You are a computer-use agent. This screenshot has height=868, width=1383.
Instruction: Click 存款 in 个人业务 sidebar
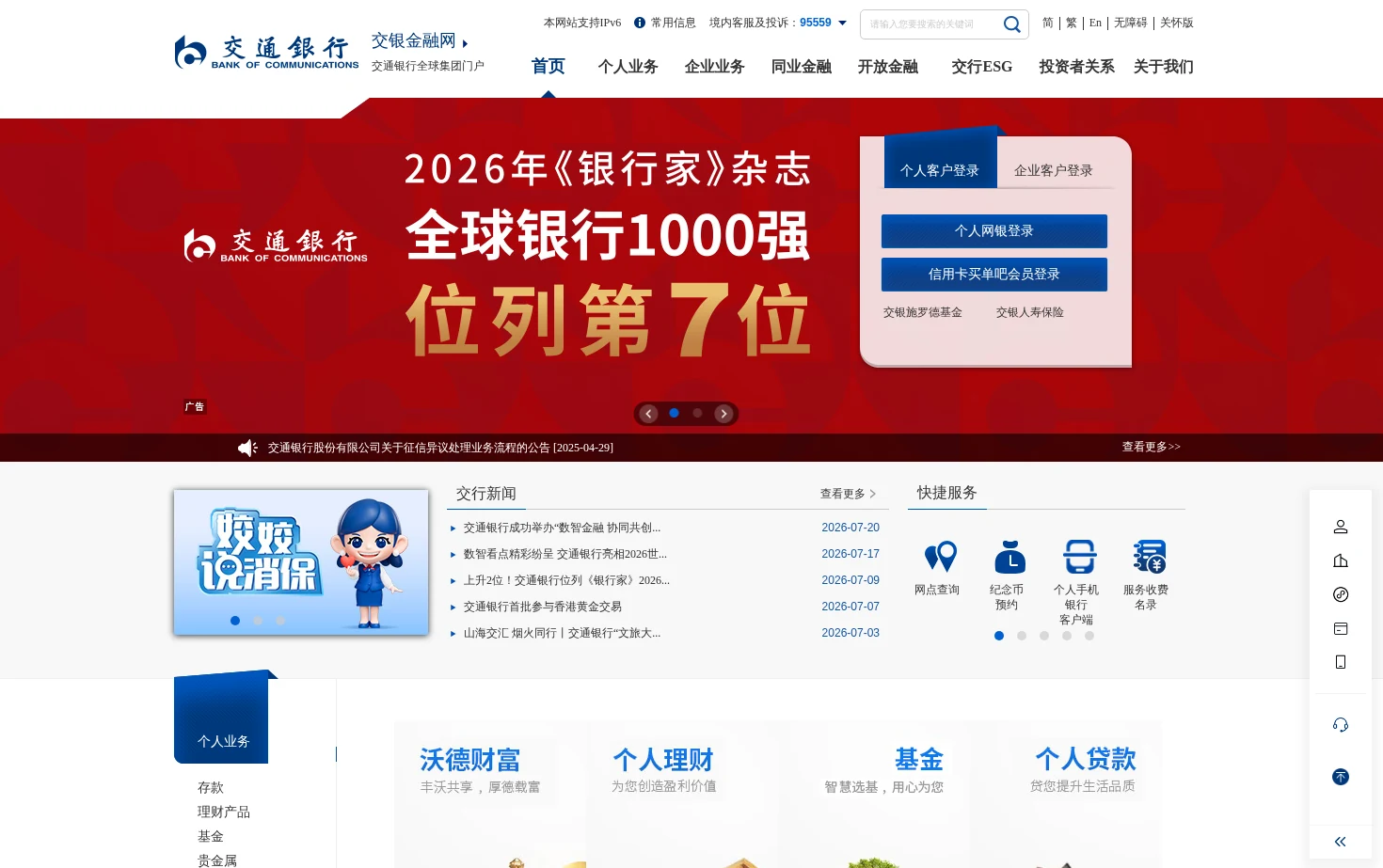point(211,787)
